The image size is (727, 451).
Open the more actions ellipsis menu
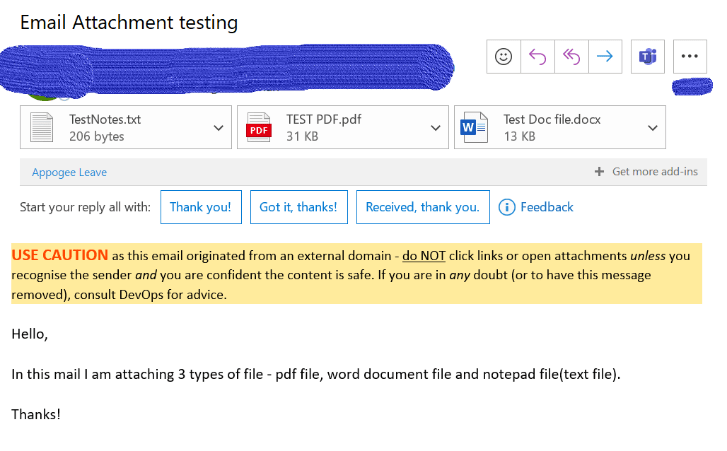click(x=689, y=57)
